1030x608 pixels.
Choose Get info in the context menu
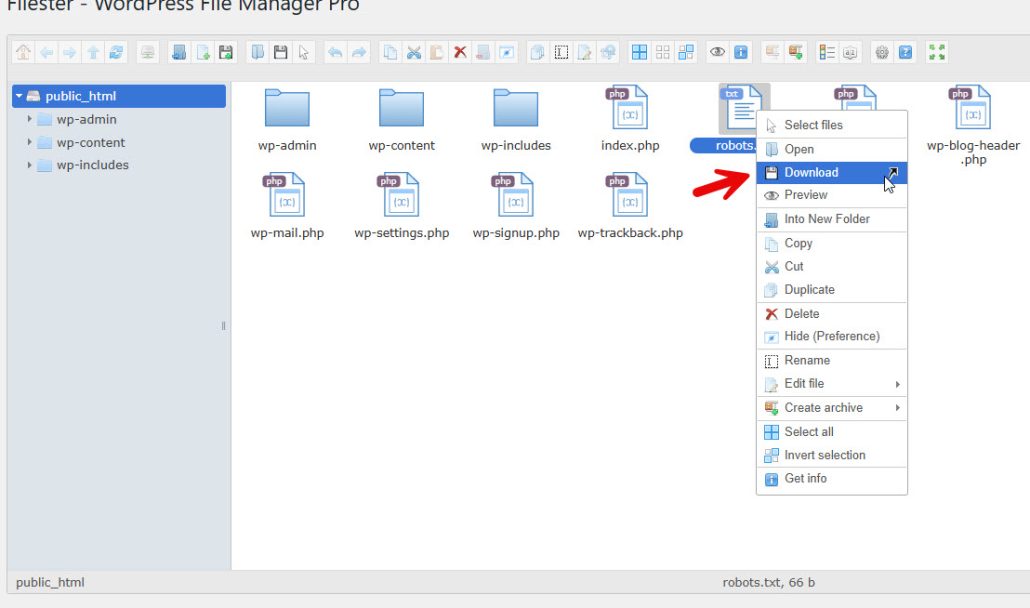coord(832,479)
